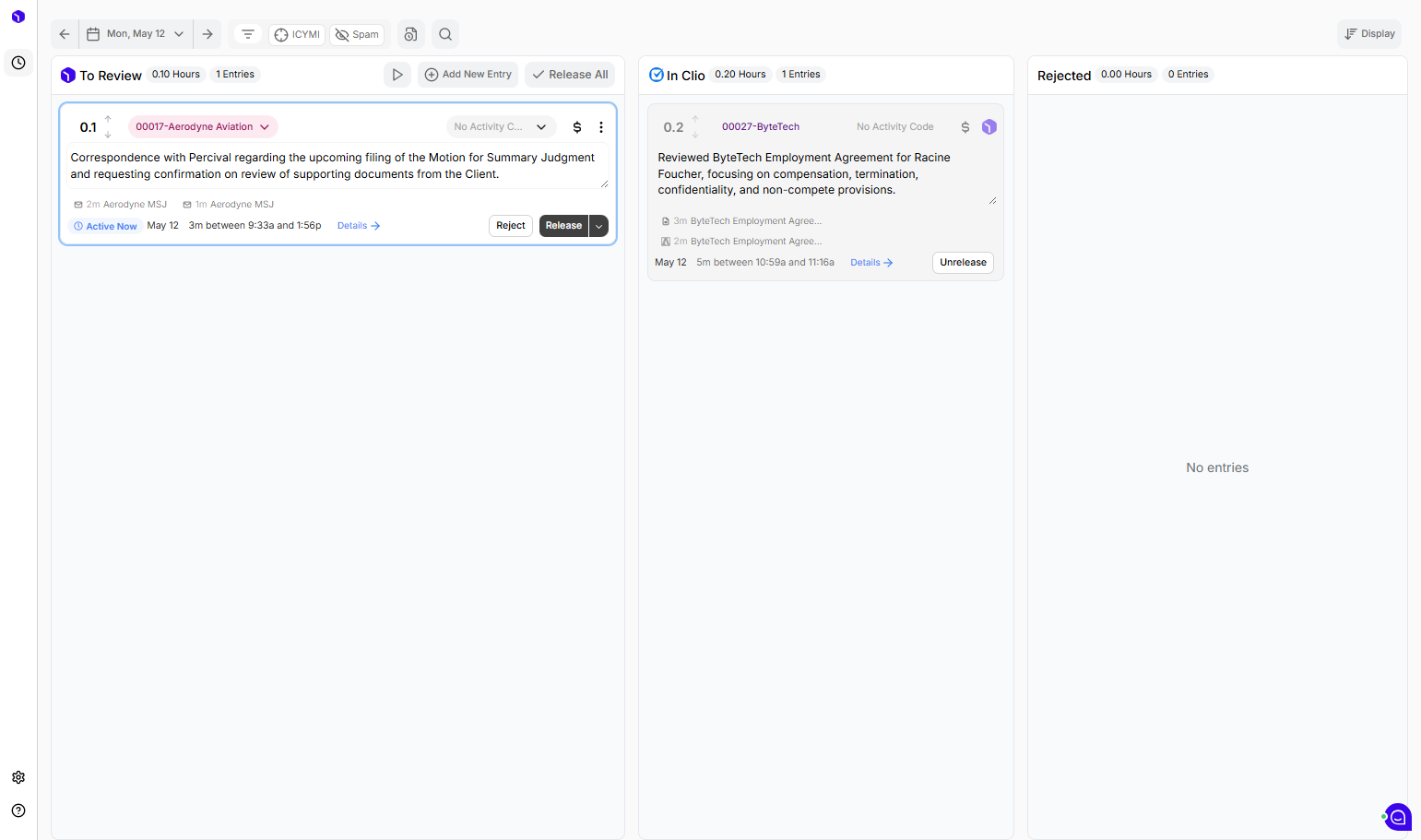Toggle the Spam filter
1421x840 pixels.
[357, 34]
